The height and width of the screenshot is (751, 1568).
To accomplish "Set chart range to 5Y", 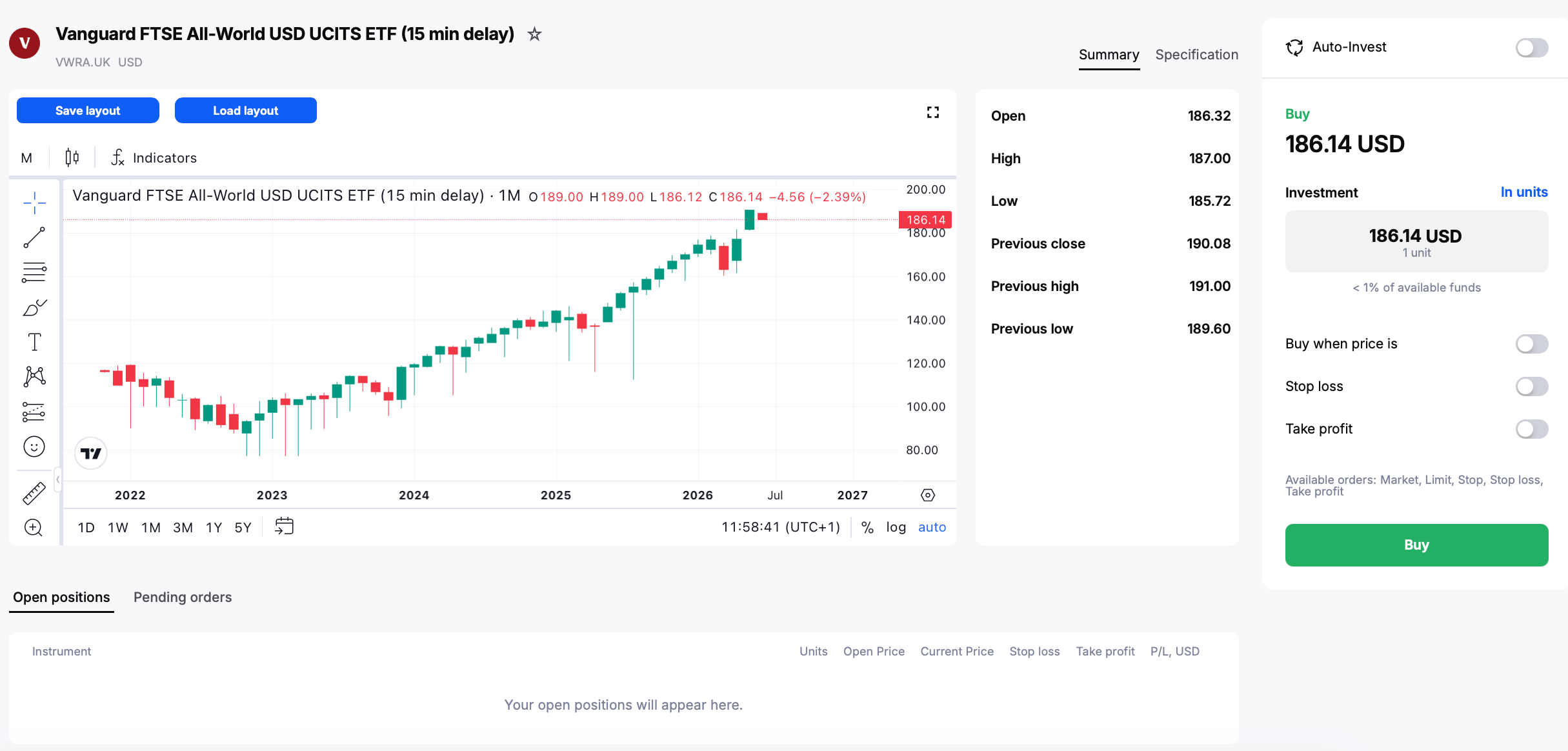I will (x=243, y=528).
